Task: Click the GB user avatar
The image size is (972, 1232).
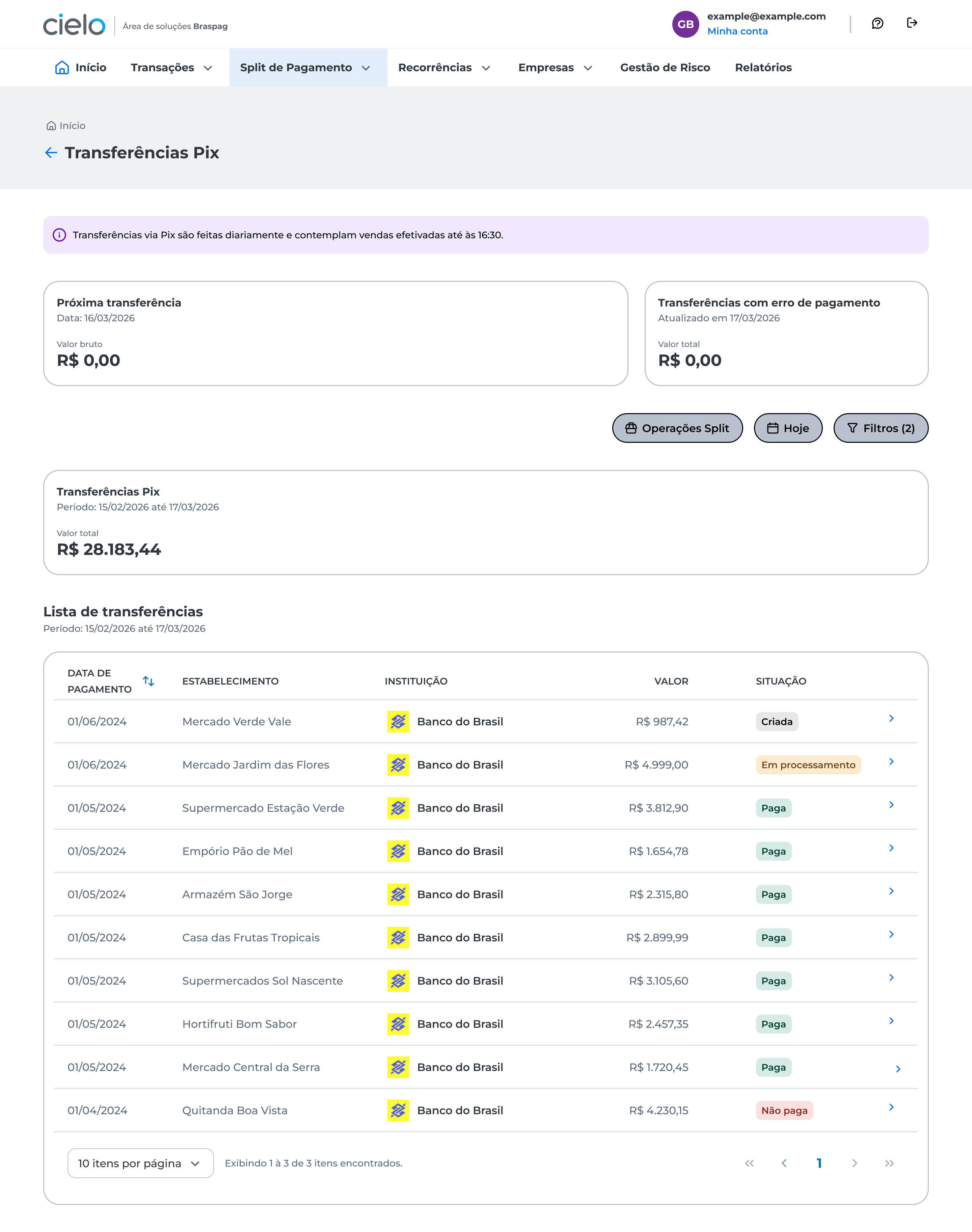Action: pos(685,24)
